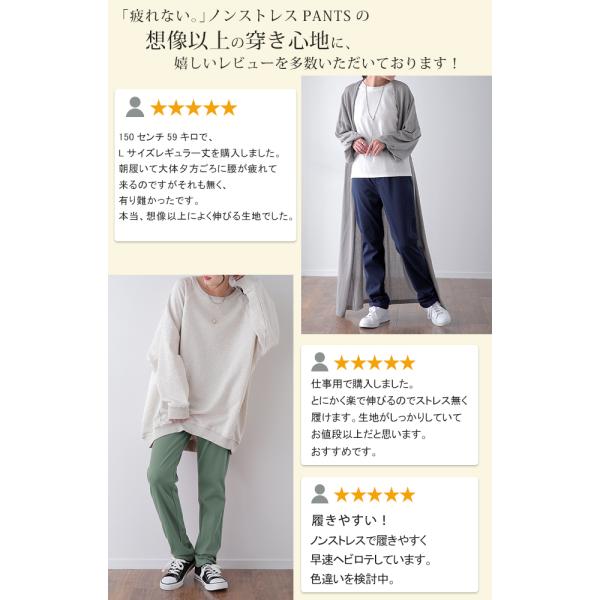Click the subheading 嬉しいレビューを多数いただいております
The width and height of the screenshot is (600, 600).
pos(316,63)
